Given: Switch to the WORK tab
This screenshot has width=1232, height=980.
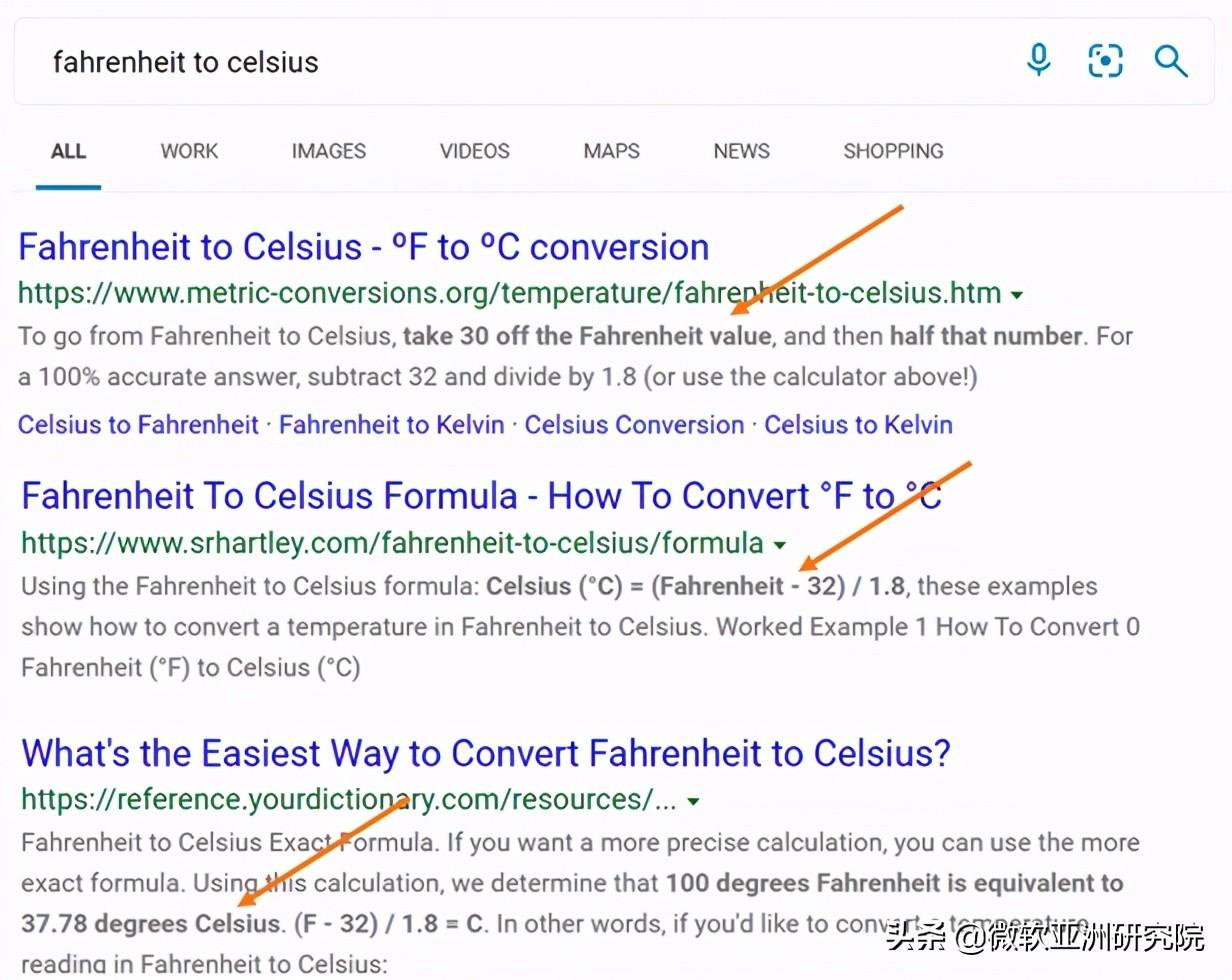Looking at the screenshot, I should [x=189, y=151].
